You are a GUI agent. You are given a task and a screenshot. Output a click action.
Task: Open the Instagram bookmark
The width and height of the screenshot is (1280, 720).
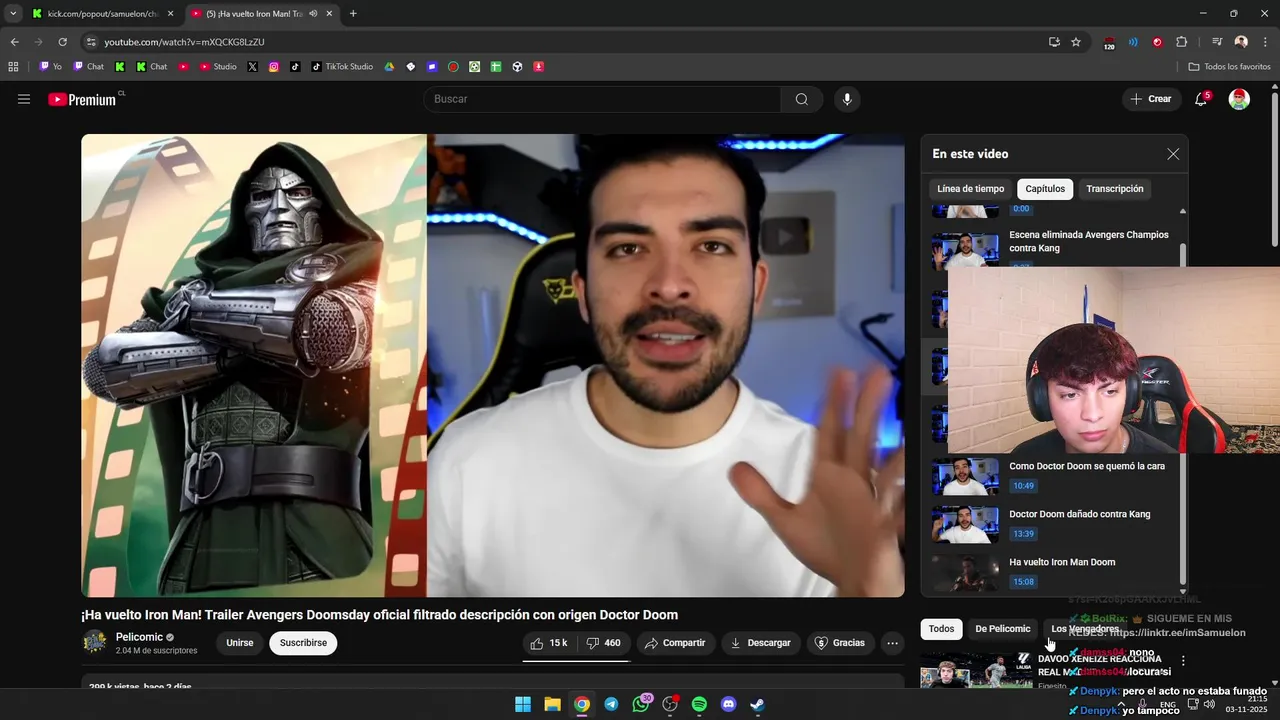tap(274, 67)
